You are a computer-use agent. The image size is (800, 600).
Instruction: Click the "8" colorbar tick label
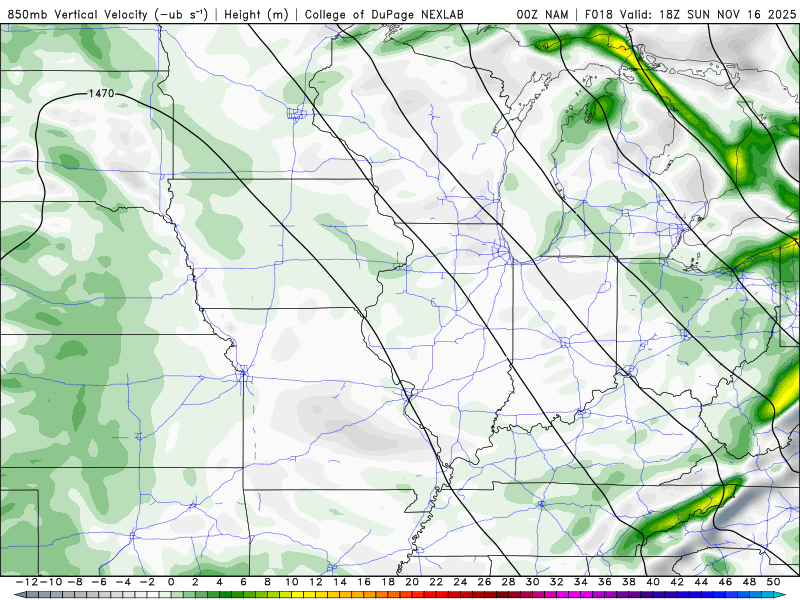[x=267, y=582]
